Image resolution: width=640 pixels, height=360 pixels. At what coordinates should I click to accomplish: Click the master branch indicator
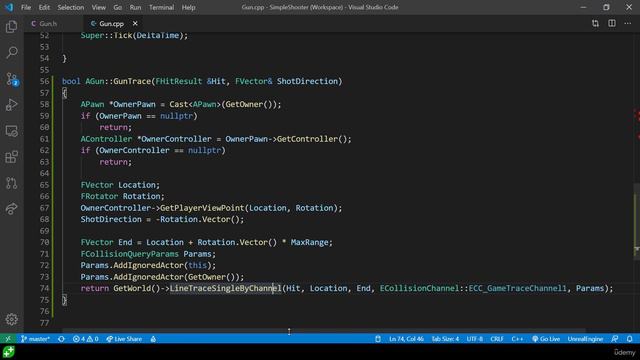pos(35,339)
